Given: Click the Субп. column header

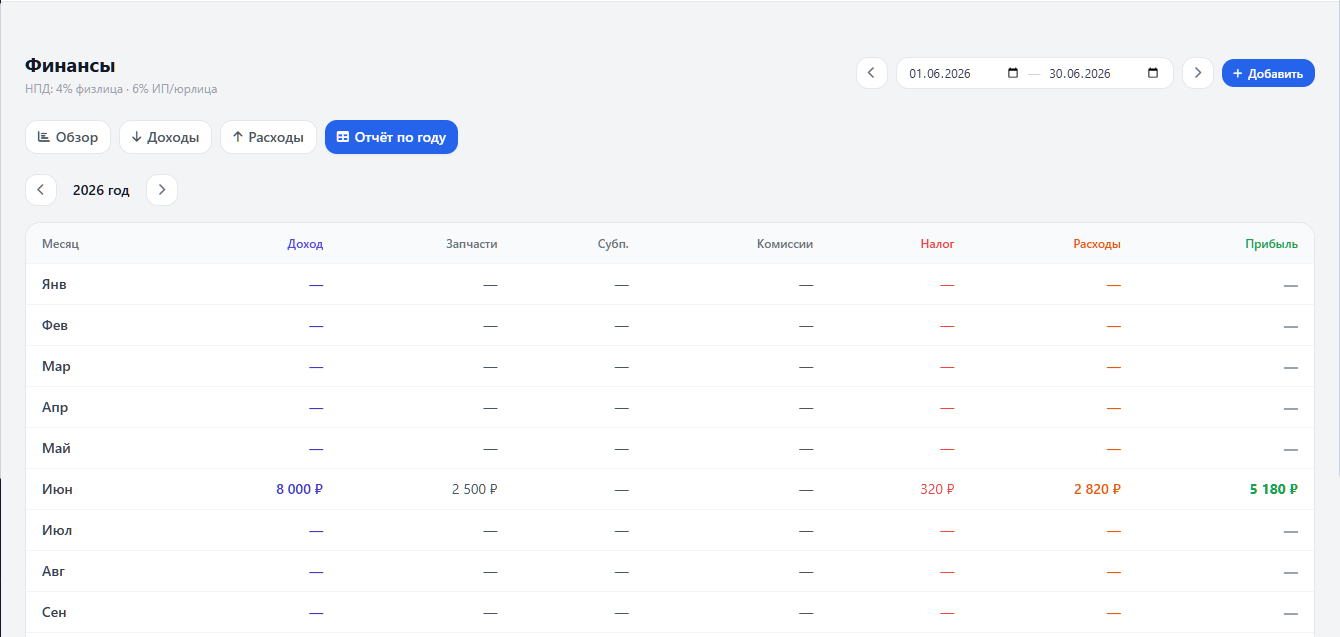Looking at the screenshot, I should coord(613,244).
